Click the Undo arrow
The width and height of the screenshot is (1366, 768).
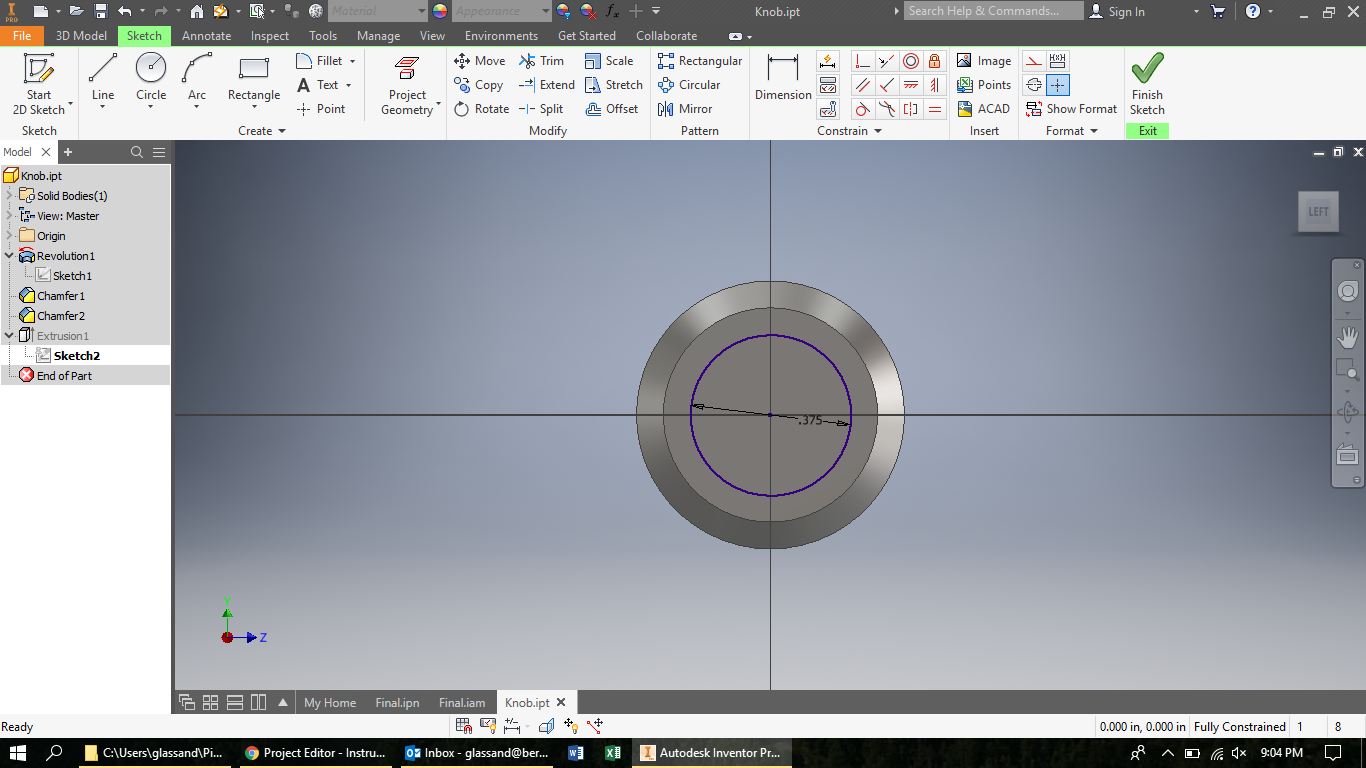[124, 11]
